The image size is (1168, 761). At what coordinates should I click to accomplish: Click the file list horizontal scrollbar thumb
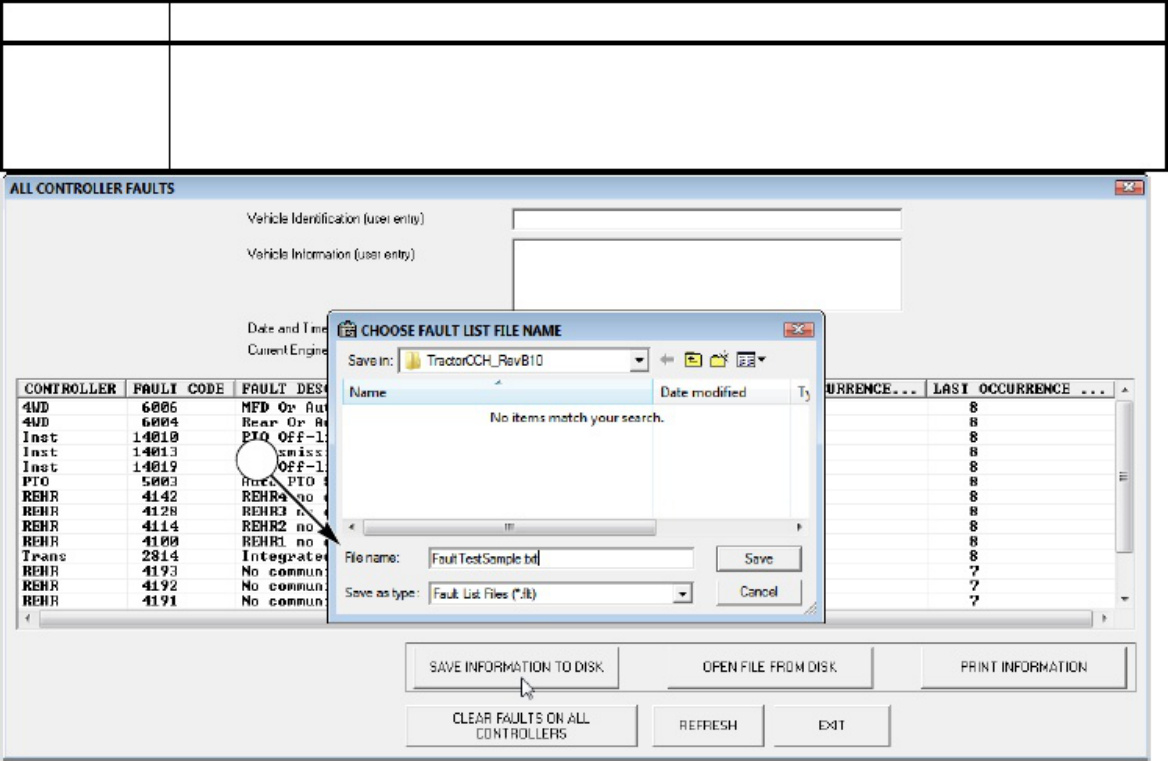pos(510,527)
